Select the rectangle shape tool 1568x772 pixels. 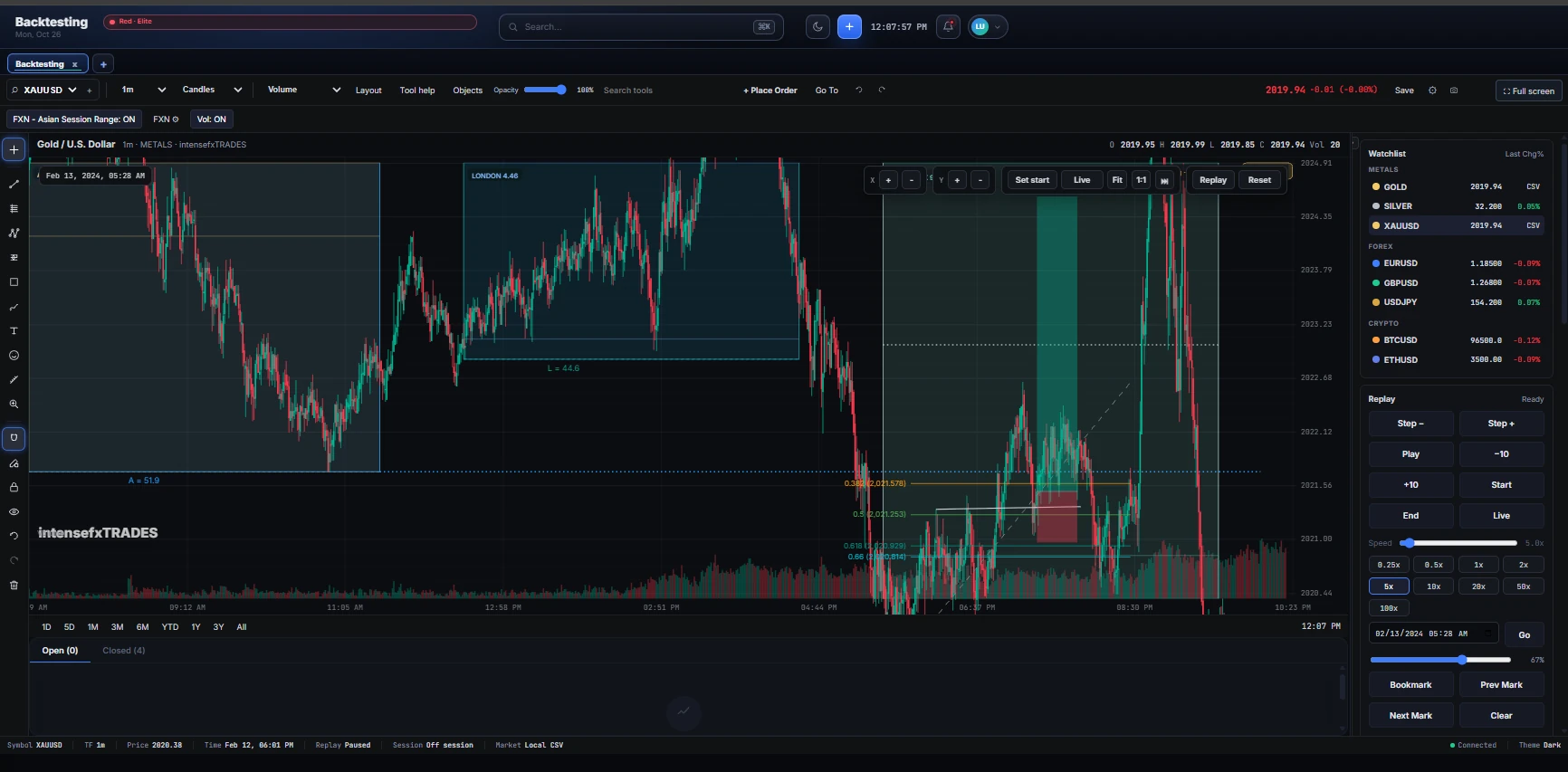(x=14, y=282)
